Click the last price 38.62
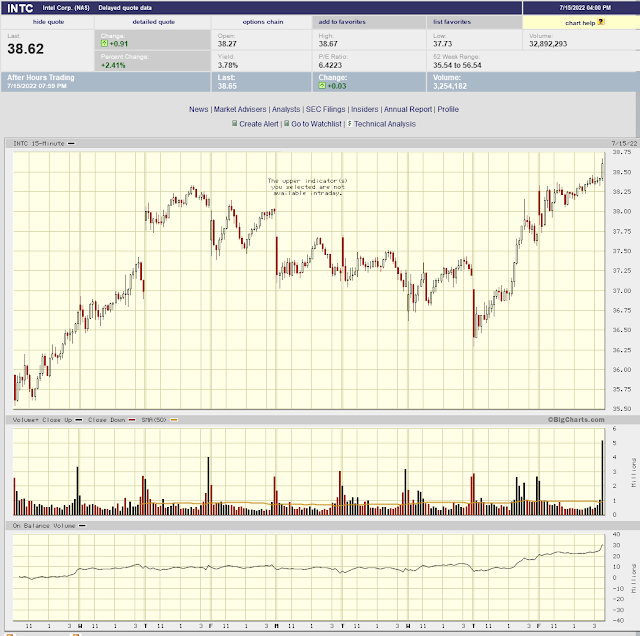640x636 pixels. 25,49
